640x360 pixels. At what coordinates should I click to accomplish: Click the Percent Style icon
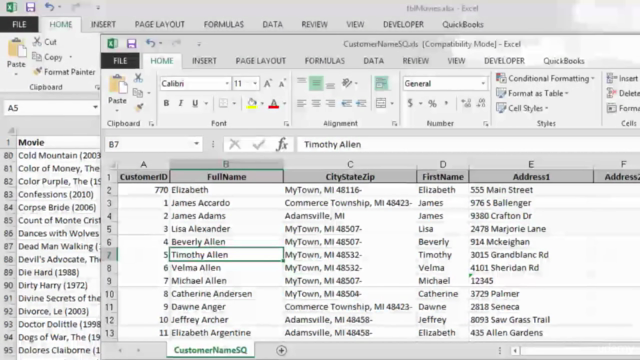point(432,104)
